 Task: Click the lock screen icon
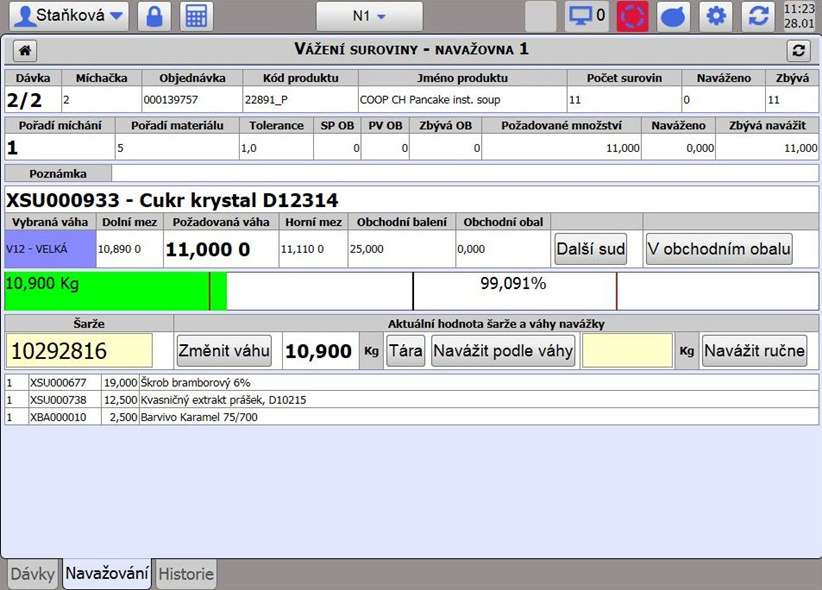pyautogui.click(x=154, y=16)
